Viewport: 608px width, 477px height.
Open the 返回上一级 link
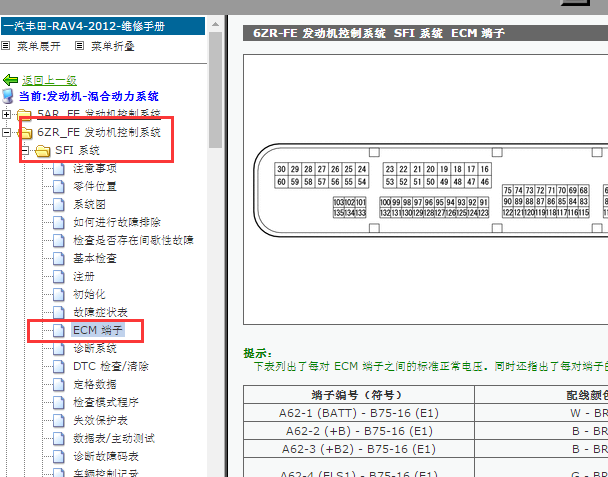pos(49,80)
